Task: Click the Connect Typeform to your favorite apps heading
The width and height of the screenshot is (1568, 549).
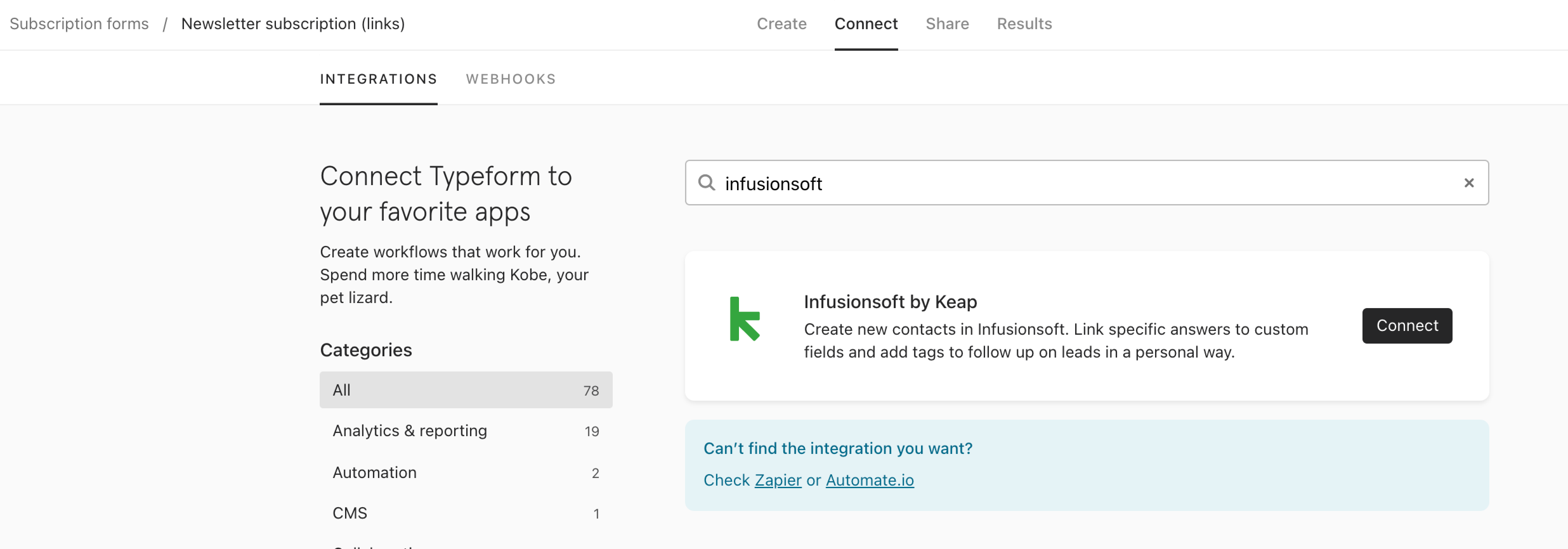Action: pos(446,194)
